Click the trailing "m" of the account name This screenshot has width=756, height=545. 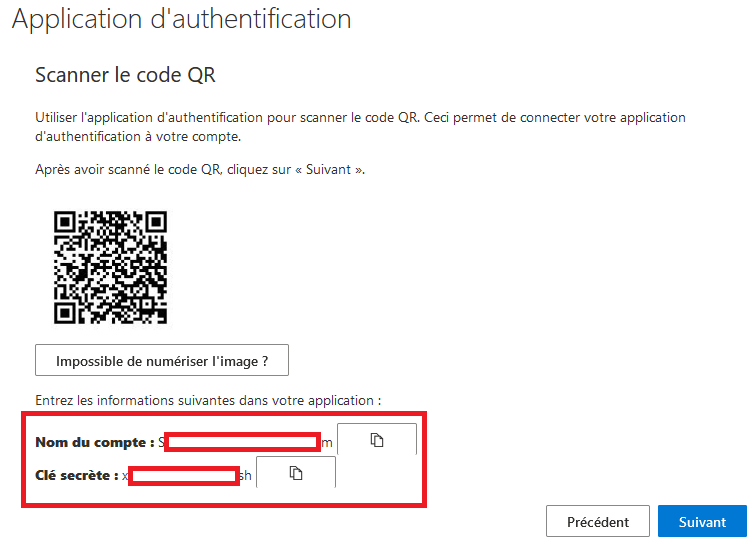pyautogui.click(x=327, y=443)
